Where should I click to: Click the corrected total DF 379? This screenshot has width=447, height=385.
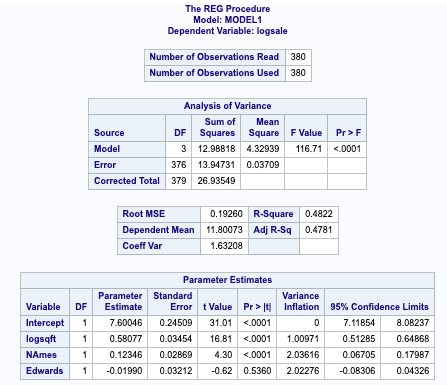179,181
